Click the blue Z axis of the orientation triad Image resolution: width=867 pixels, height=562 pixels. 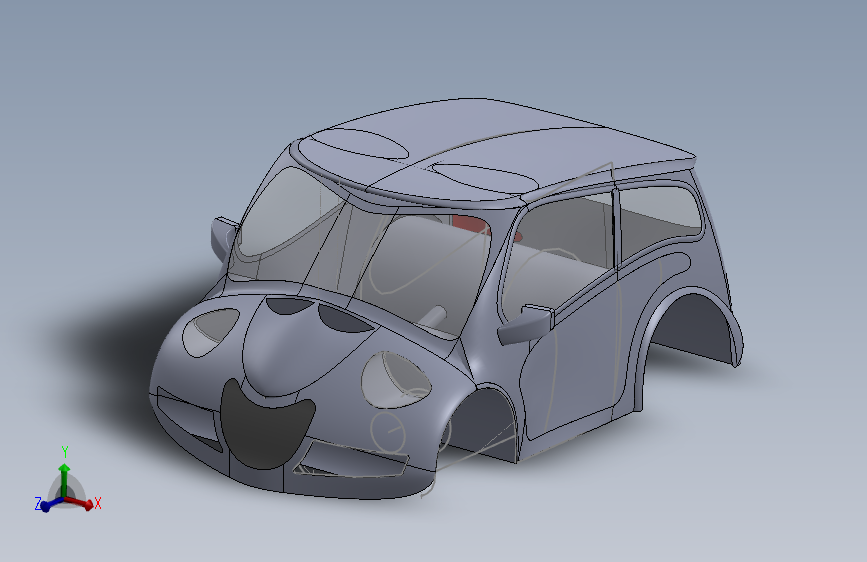click(51, 504)
